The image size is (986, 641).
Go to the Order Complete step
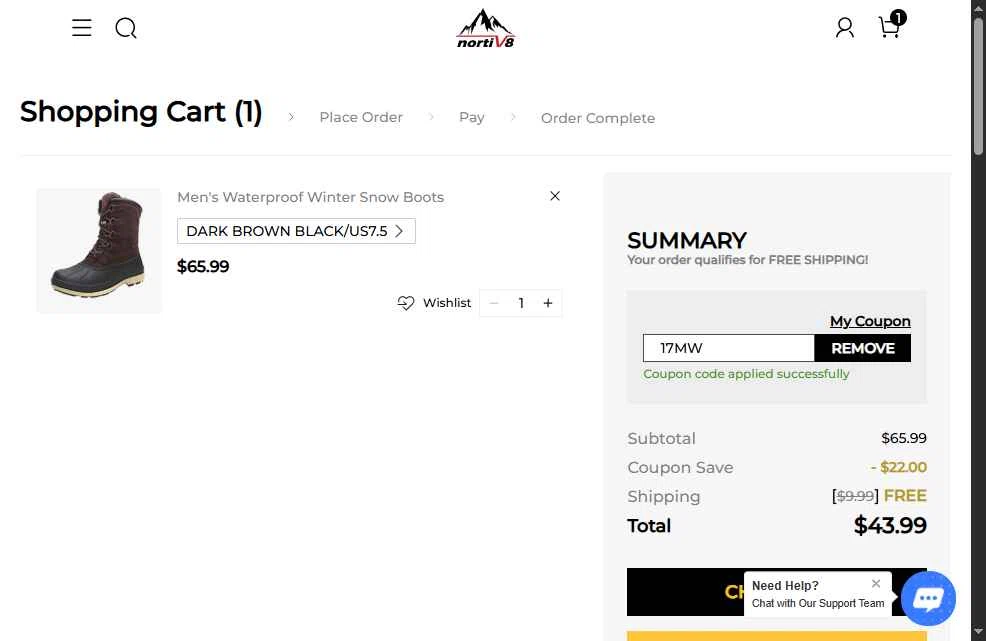[x=598, y=118]
